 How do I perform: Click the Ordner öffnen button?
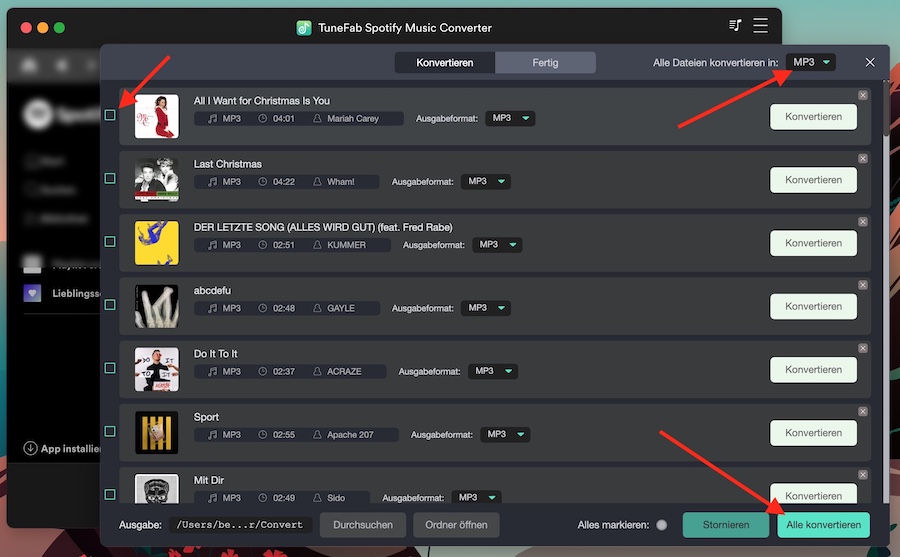[456, 525]
